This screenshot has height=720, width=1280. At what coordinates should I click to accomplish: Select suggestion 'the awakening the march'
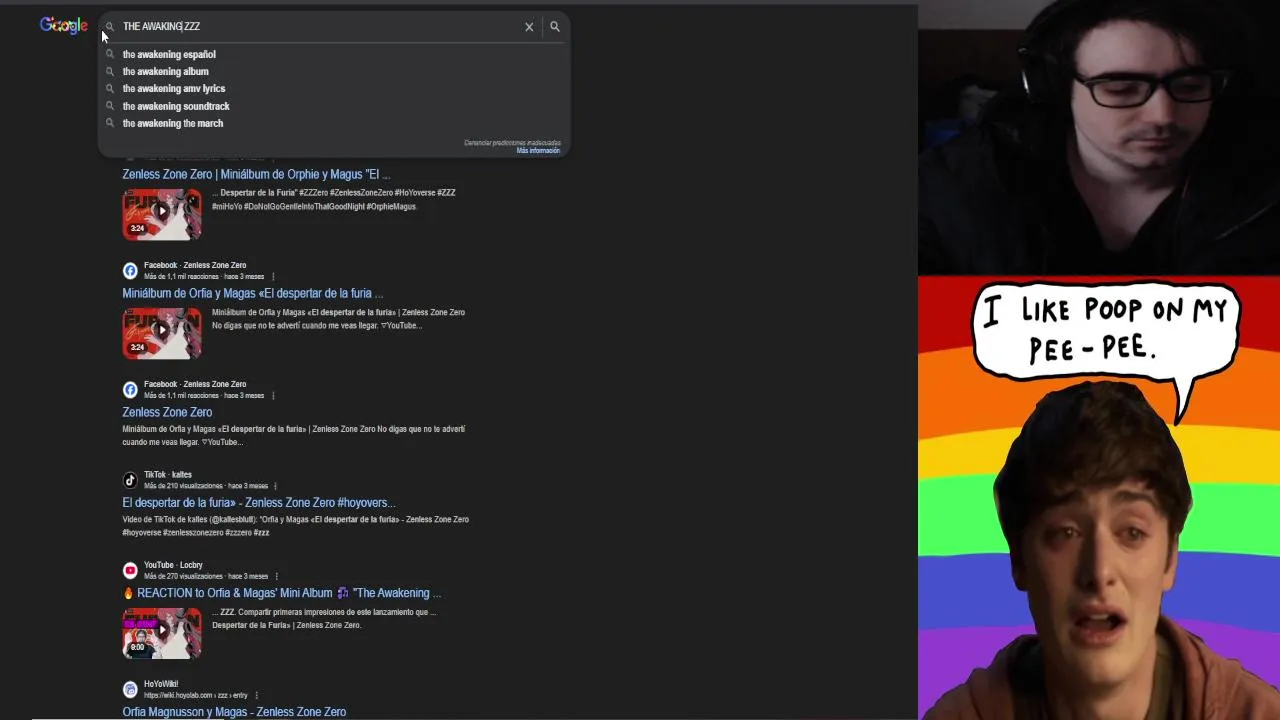[x=173, y=123]
